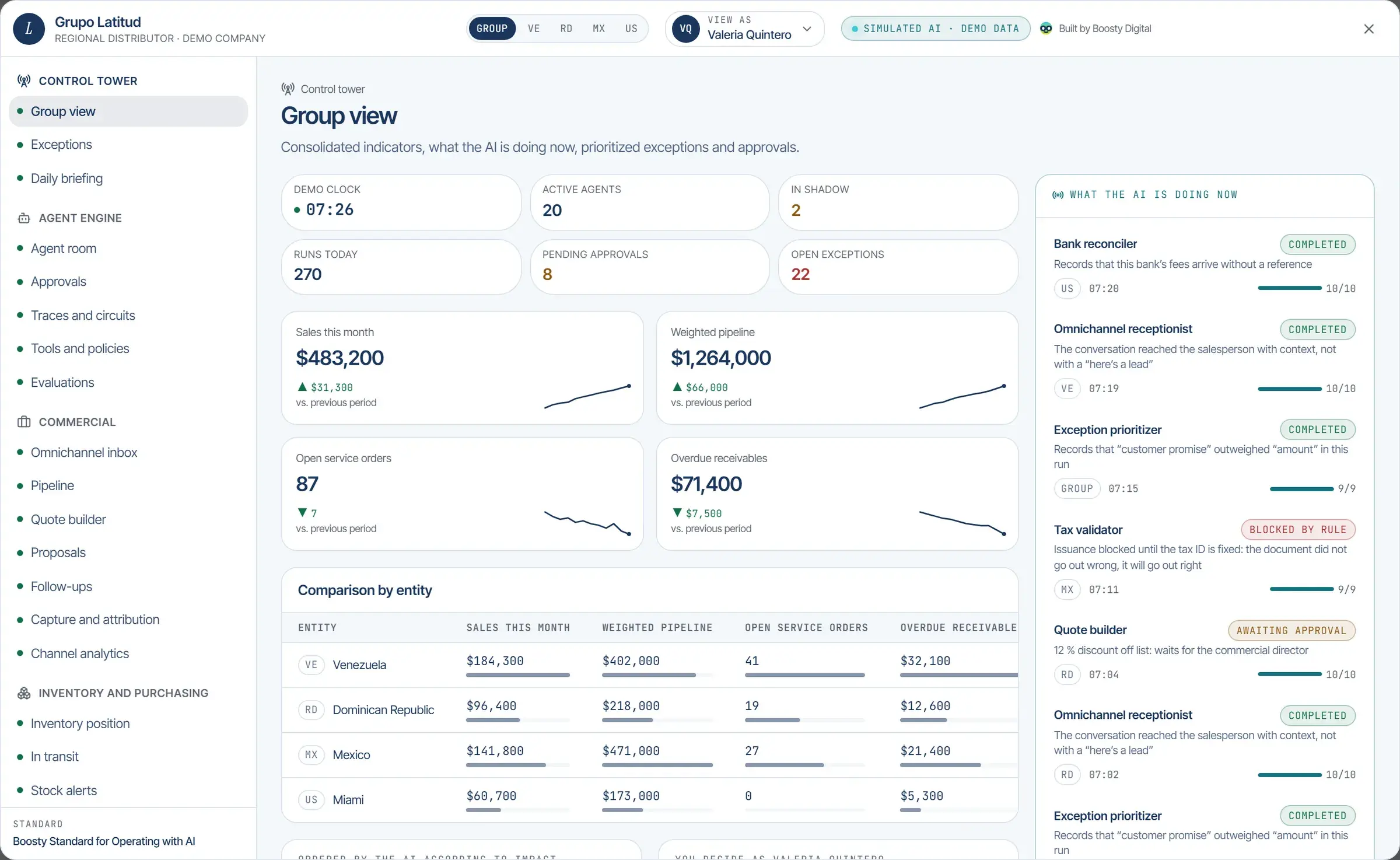Click the breadcrumb Control tower antenna icon
The height and width of the screenshot is (860, 1400).
288,89
